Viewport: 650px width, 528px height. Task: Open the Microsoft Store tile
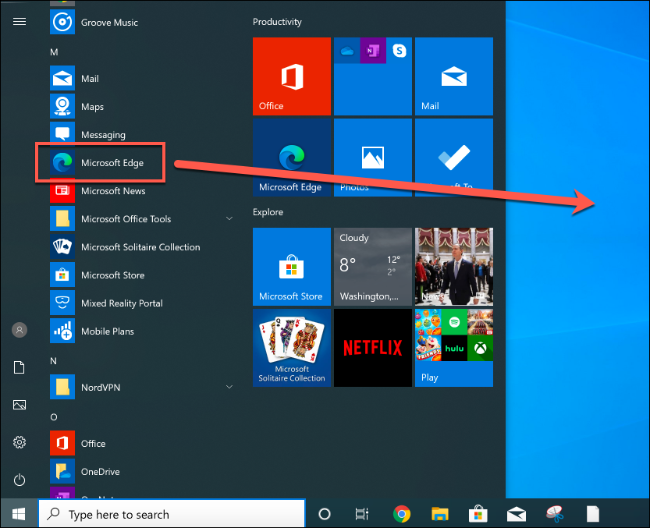tap(292, 266)
